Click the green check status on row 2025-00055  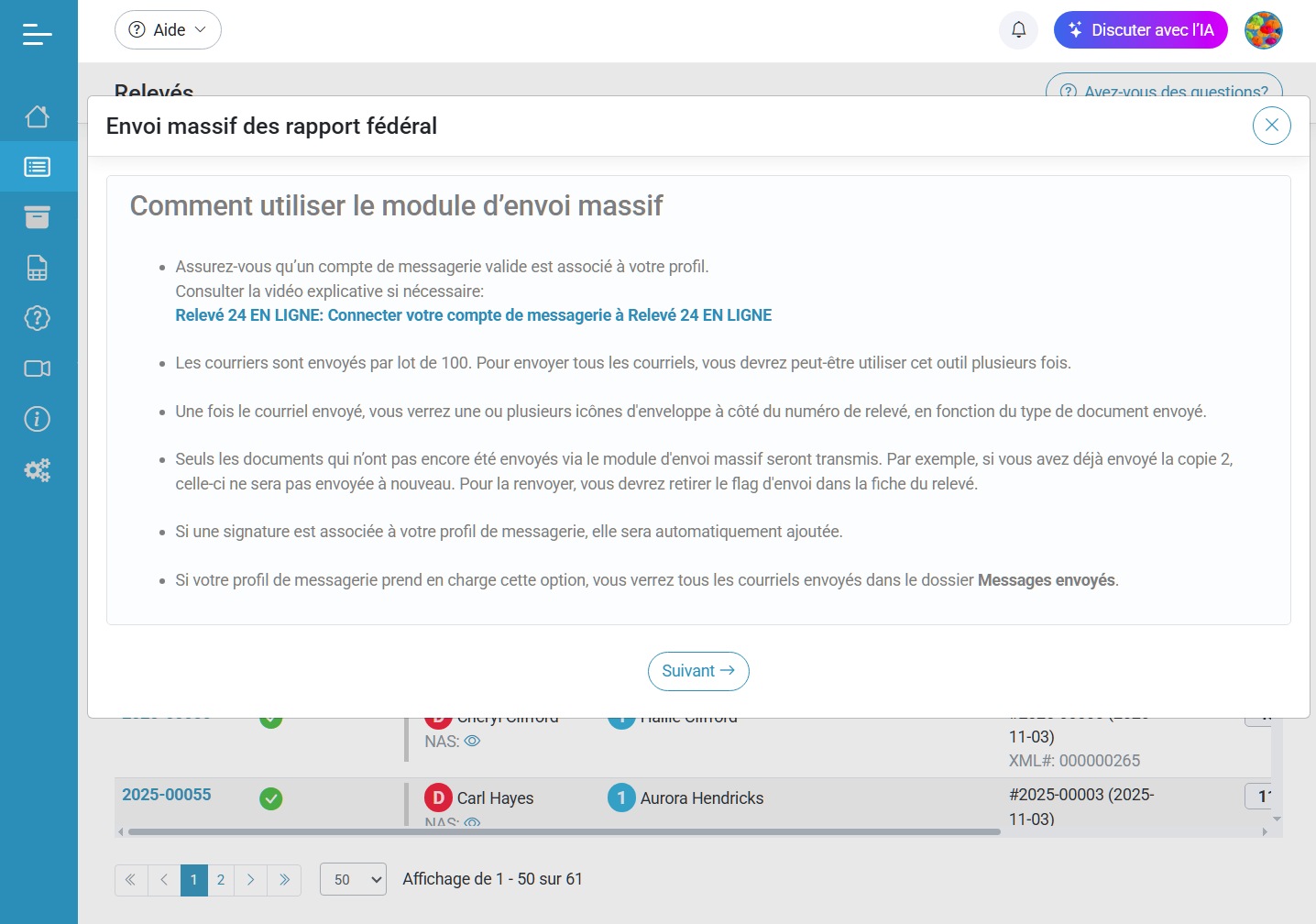click(x=271, y=798)
